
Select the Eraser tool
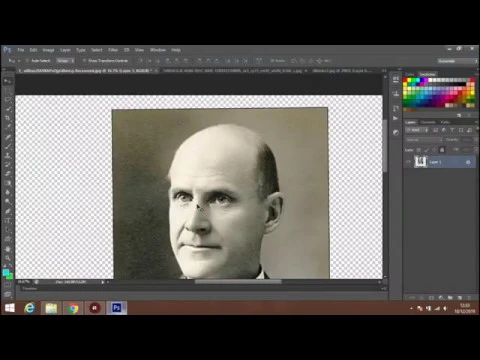(8, 174)
